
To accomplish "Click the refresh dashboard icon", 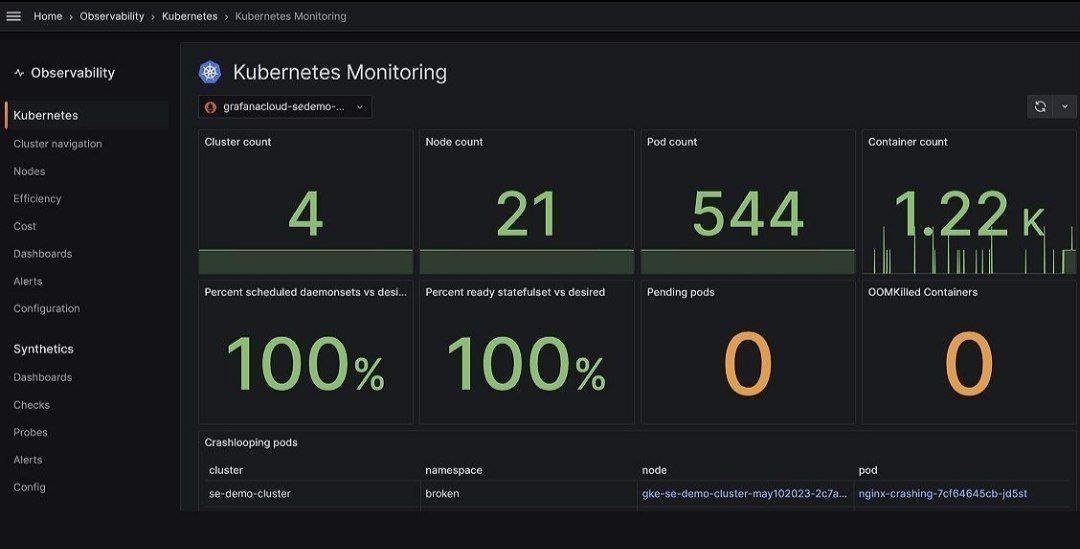I will click(x=1040, y=107).
